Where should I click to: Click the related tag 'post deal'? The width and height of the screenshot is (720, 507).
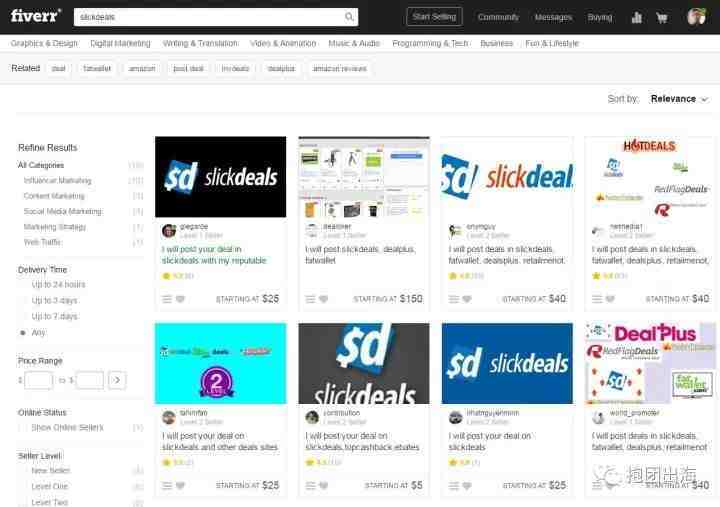pyautogui.click(x=188, y=68)
